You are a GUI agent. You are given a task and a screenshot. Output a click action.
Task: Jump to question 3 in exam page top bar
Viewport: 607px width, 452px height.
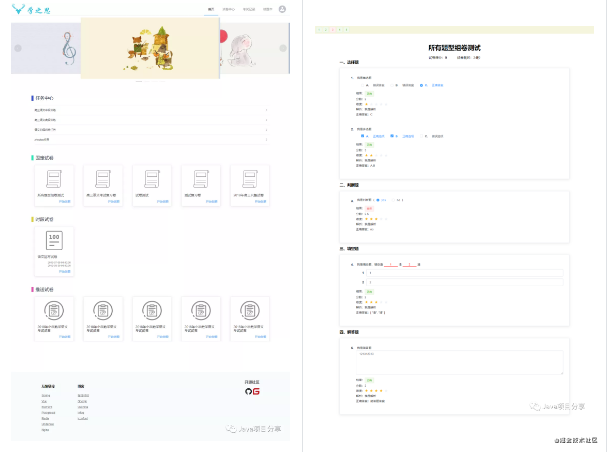coord(333,30)
